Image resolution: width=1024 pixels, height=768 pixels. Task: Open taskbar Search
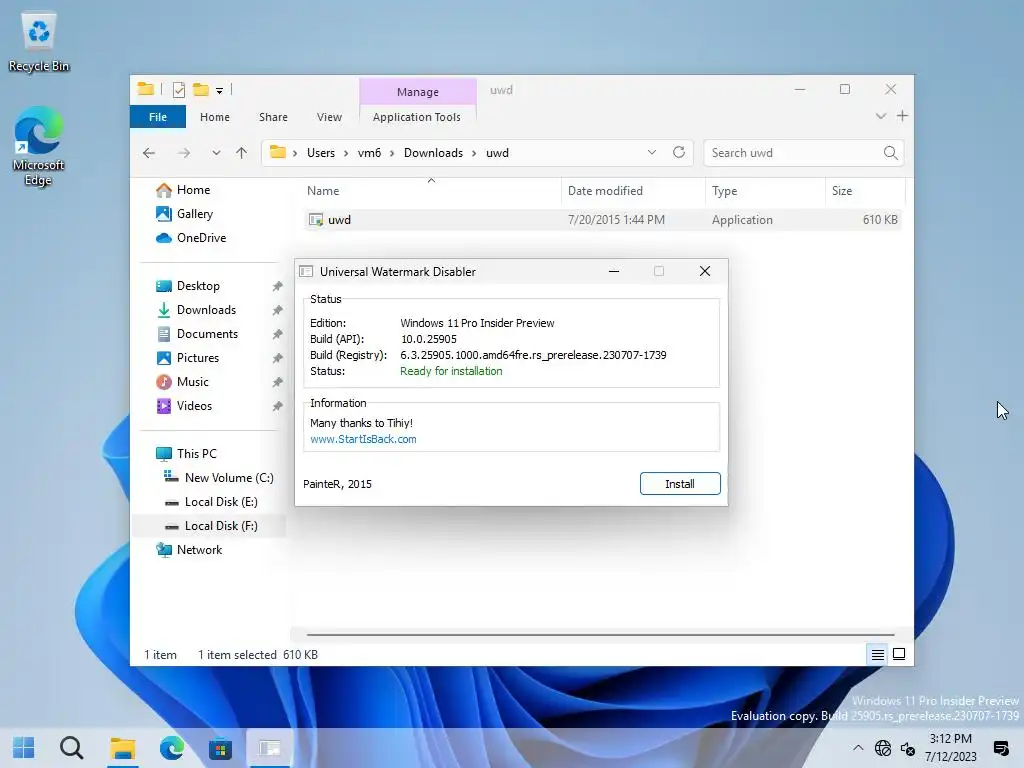[x=72, y=748]
